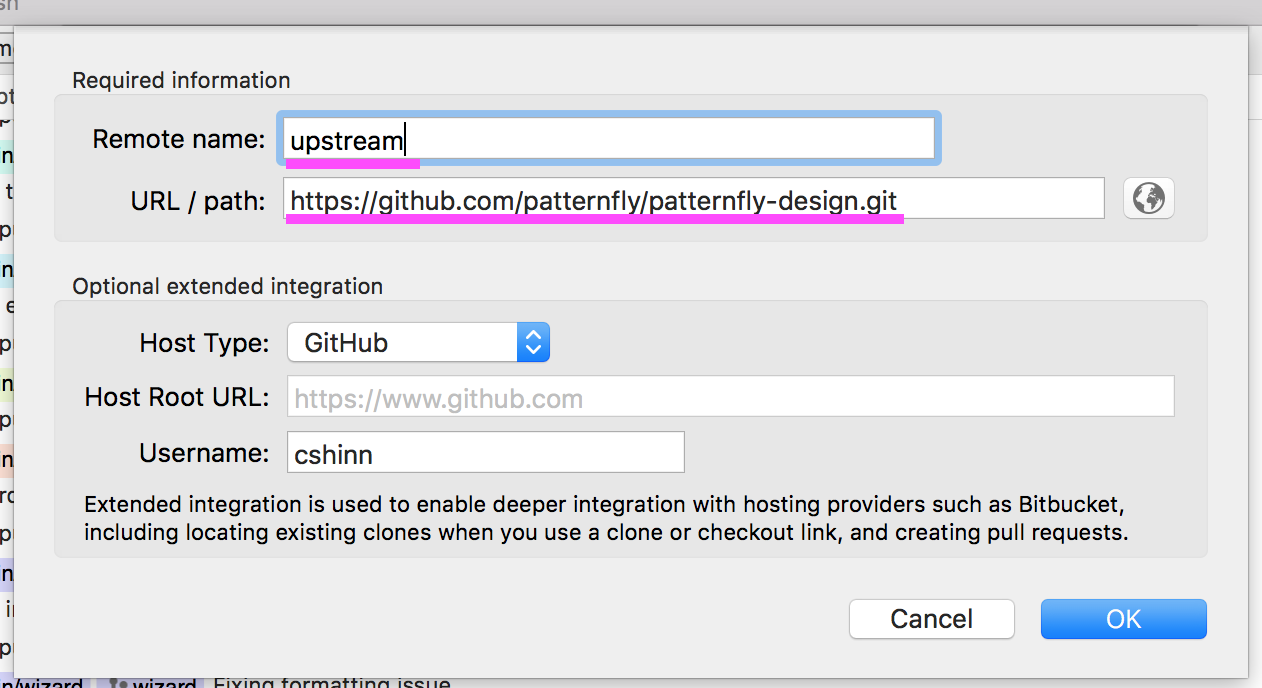Click inside the URL / path field
This screenshot has width=1262, height=688.
[693, 198]
